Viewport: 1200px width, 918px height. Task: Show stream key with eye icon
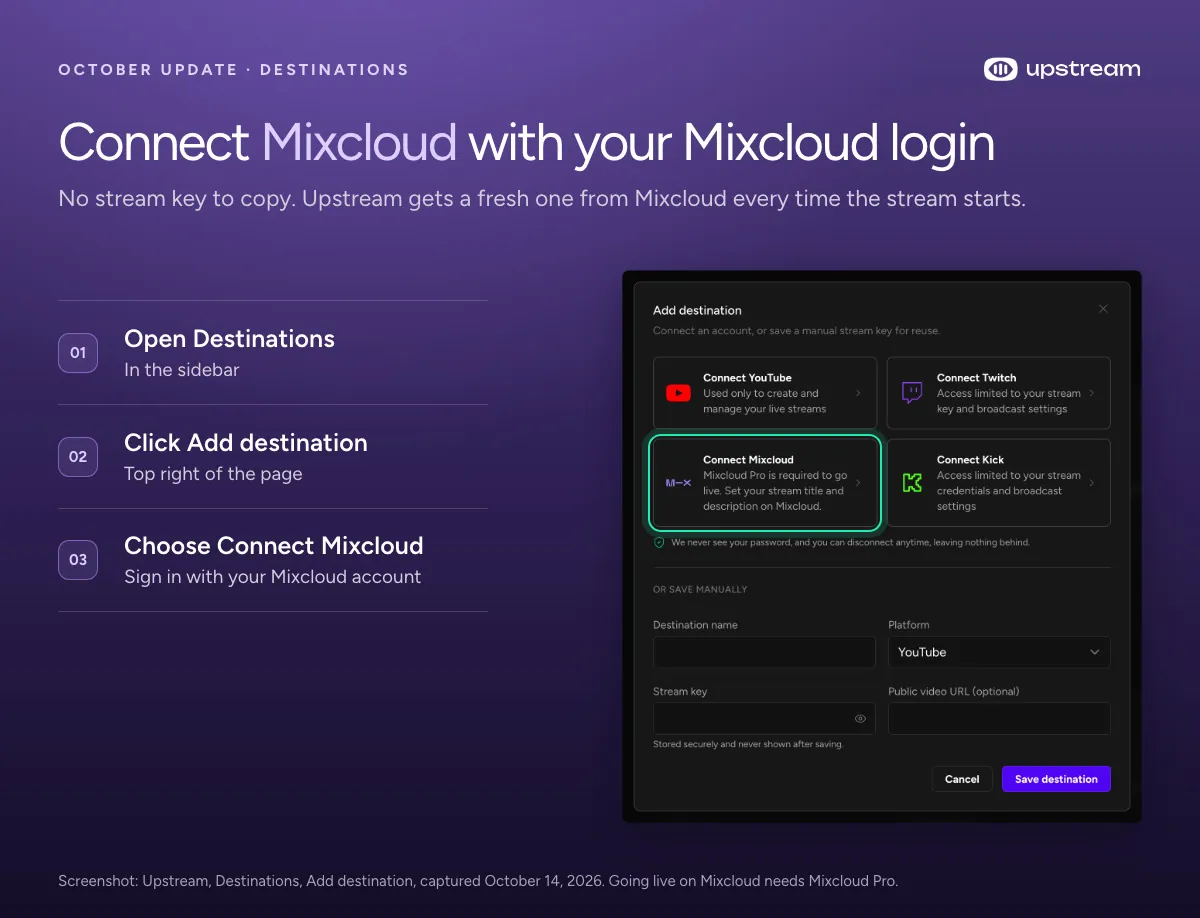point(860,718)
